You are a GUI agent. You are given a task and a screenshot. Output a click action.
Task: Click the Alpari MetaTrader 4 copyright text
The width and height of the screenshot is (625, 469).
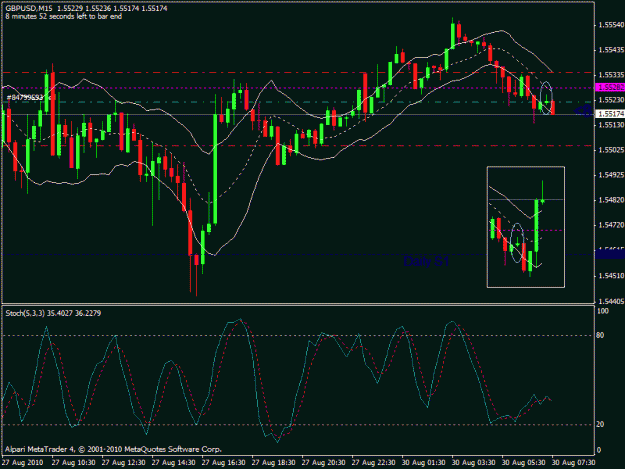[113, 449]
